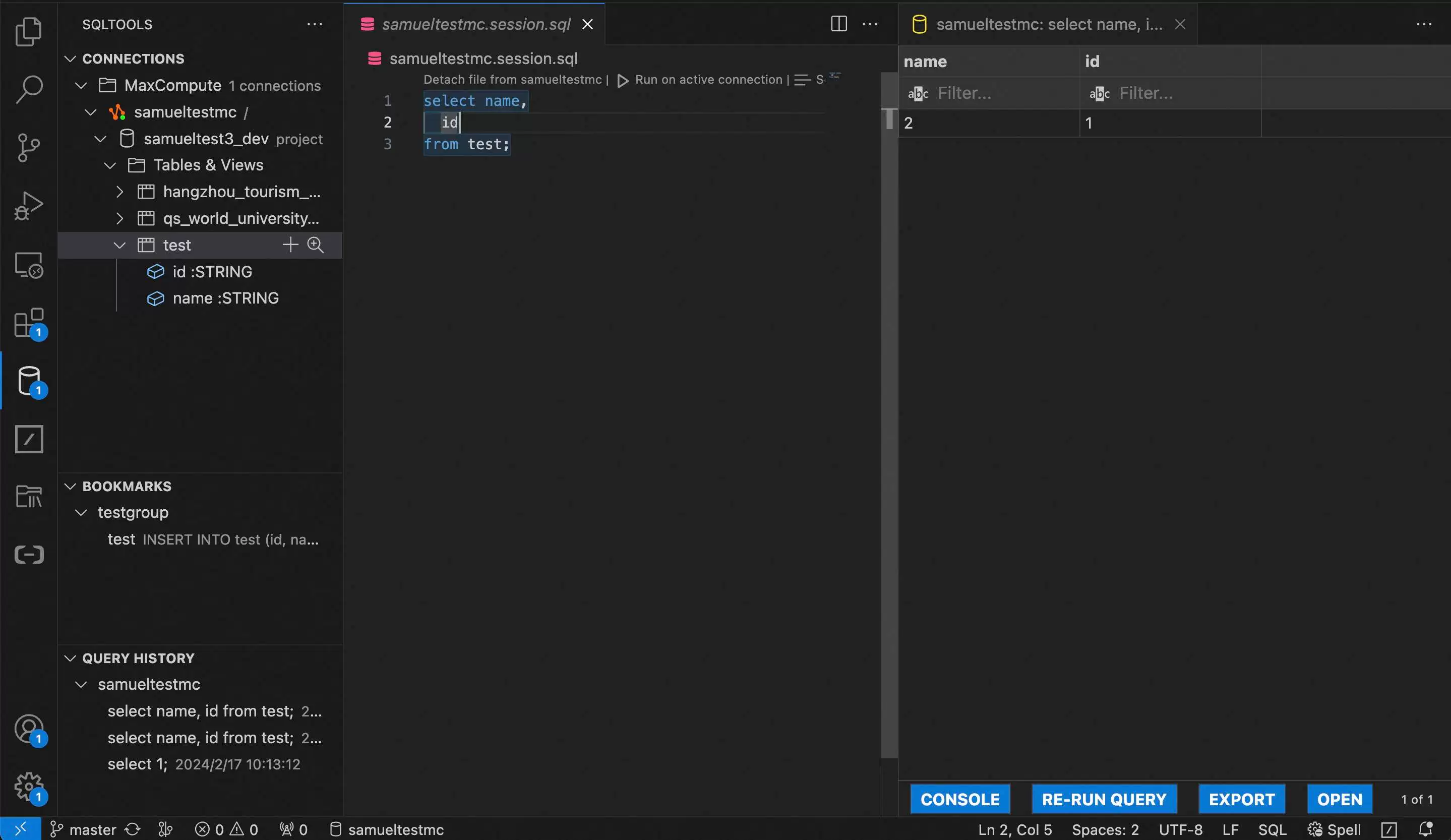Click Run on active connection link

[x=708, y=80]
